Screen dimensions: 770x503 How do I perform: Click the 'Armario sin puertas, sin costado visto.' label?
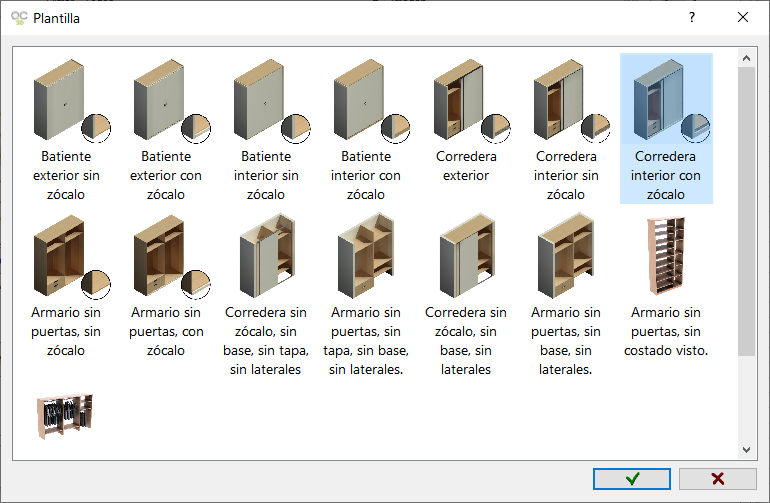(666, 332)
